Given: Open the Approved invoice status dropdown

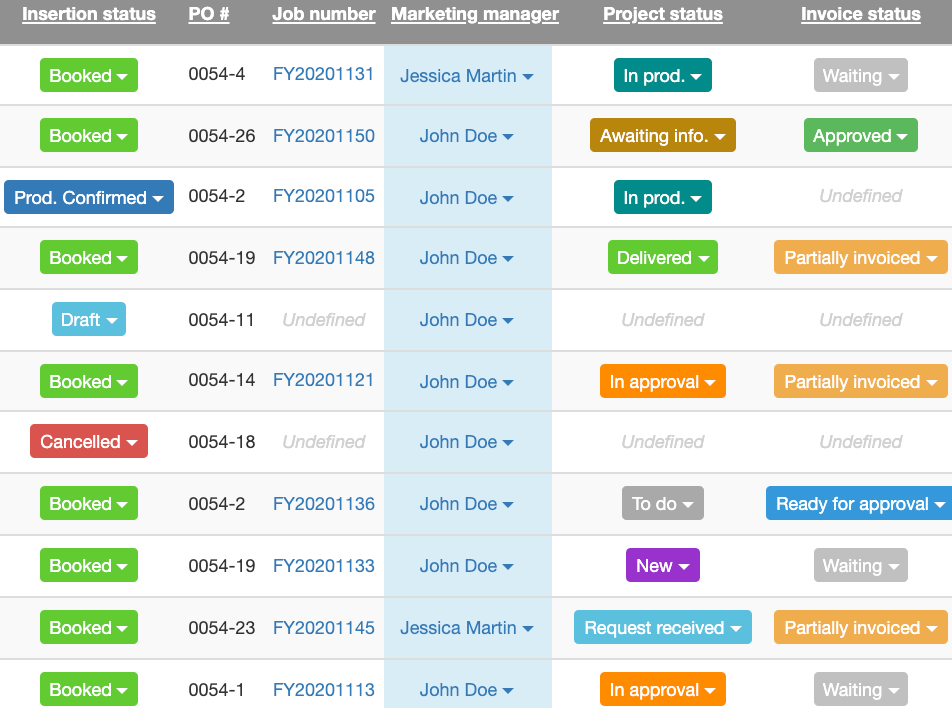Looking at the screenshot, I should pos(860,135).
